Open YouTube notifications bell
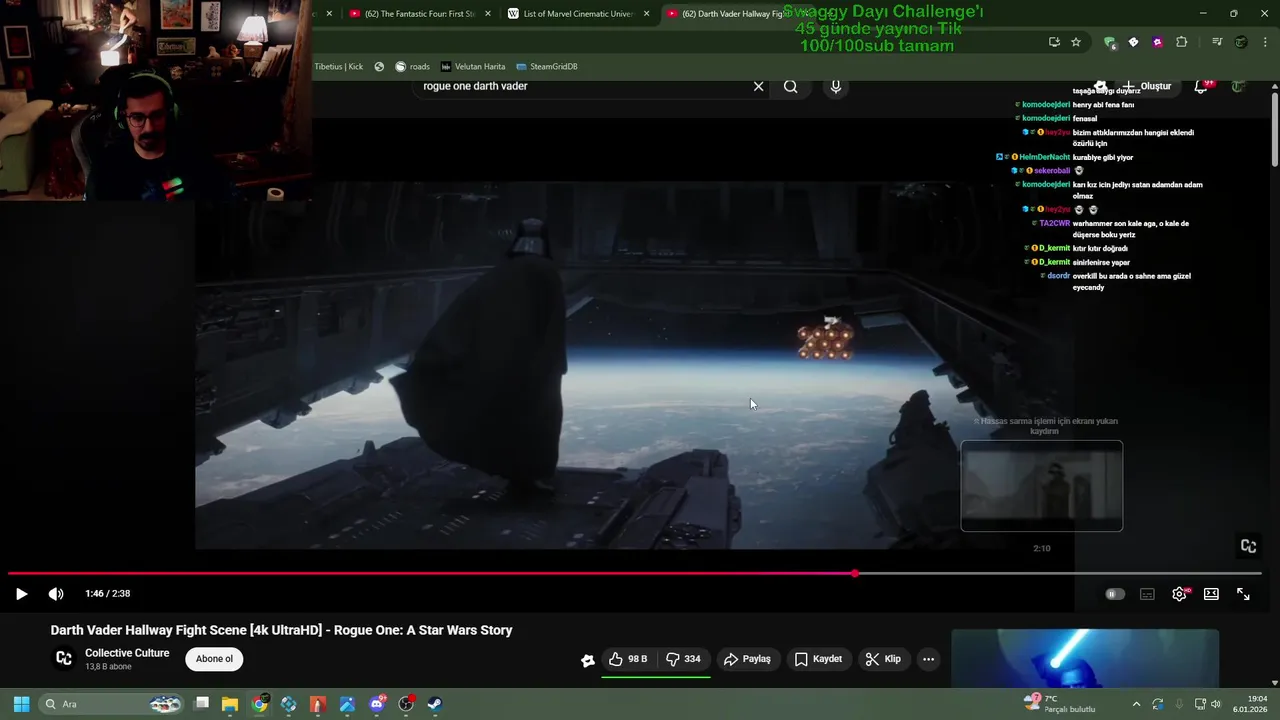 pos(1201,87)
